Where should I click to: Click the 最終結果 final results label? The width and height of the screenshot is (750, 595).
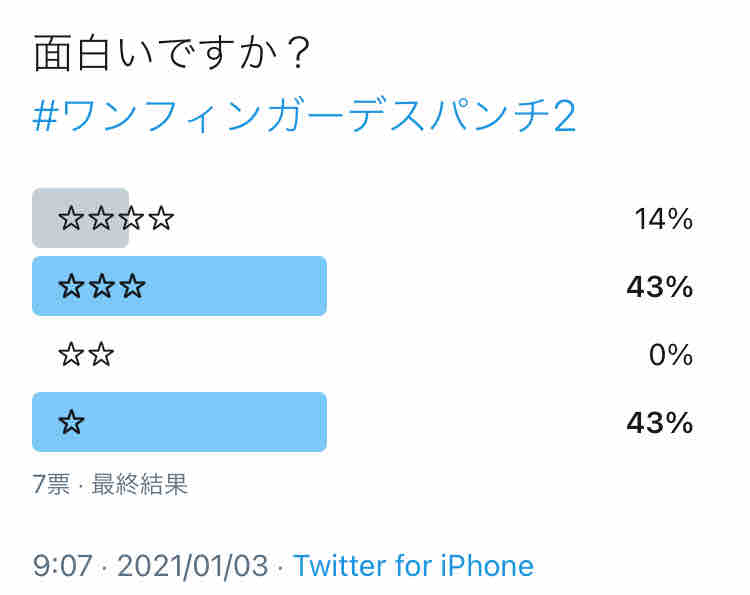(139, 485)
